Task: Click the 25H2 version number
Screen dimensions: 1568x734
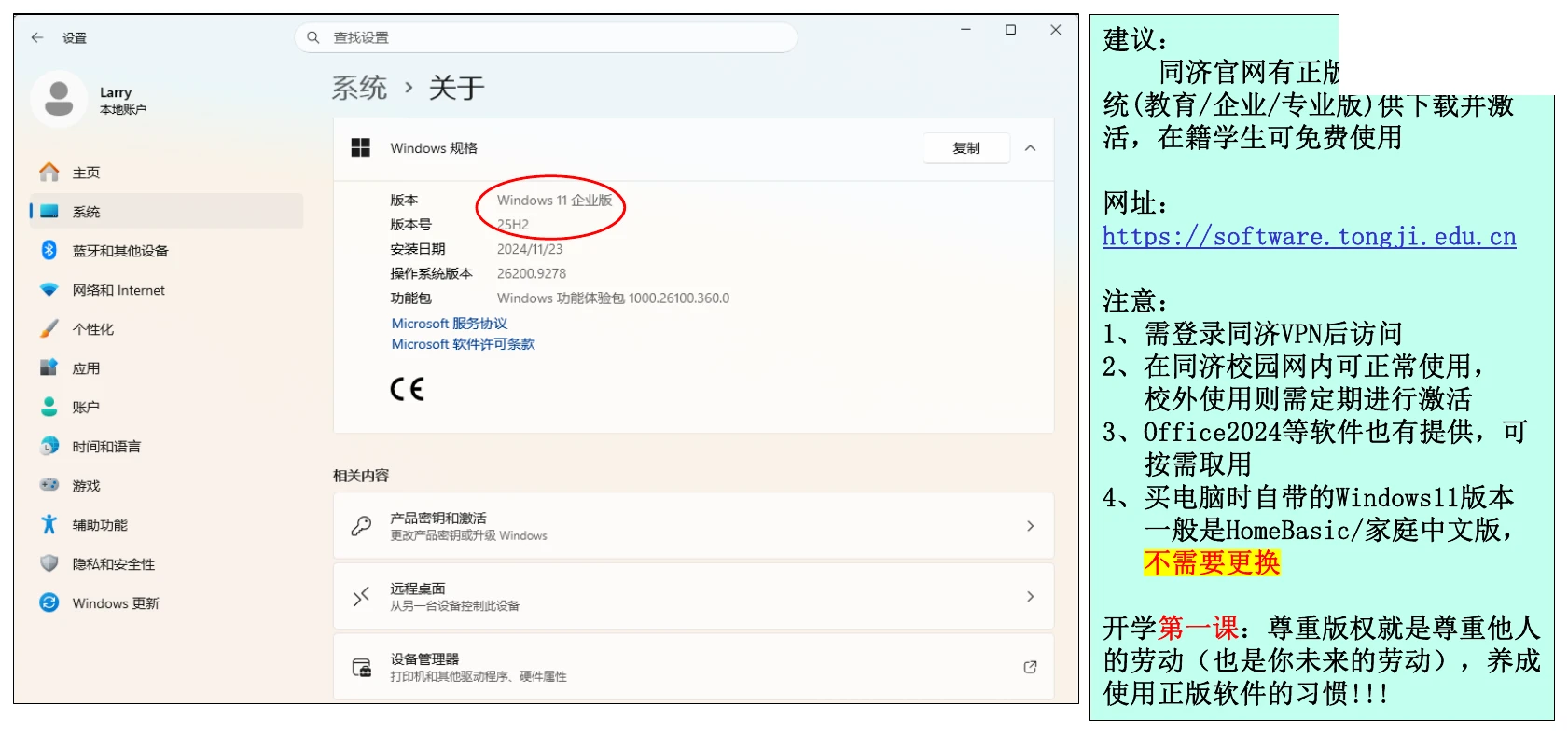Action: [513, 225]
